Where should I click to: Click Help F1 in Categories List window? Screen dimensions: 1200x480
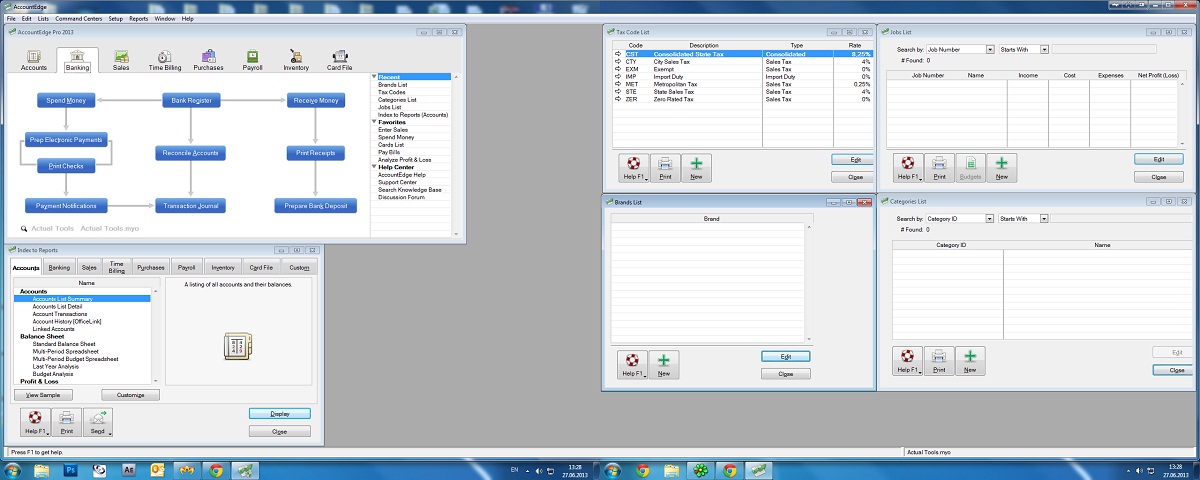[907, 361]
